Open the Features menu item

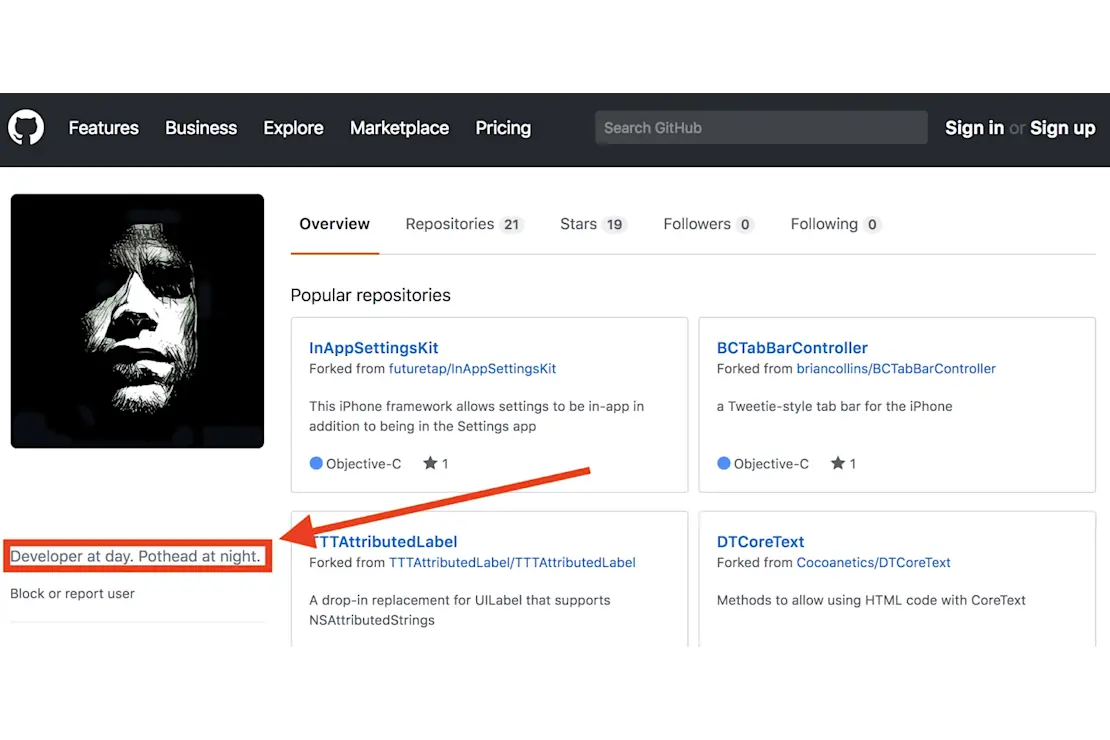click(x=103, y=128)
